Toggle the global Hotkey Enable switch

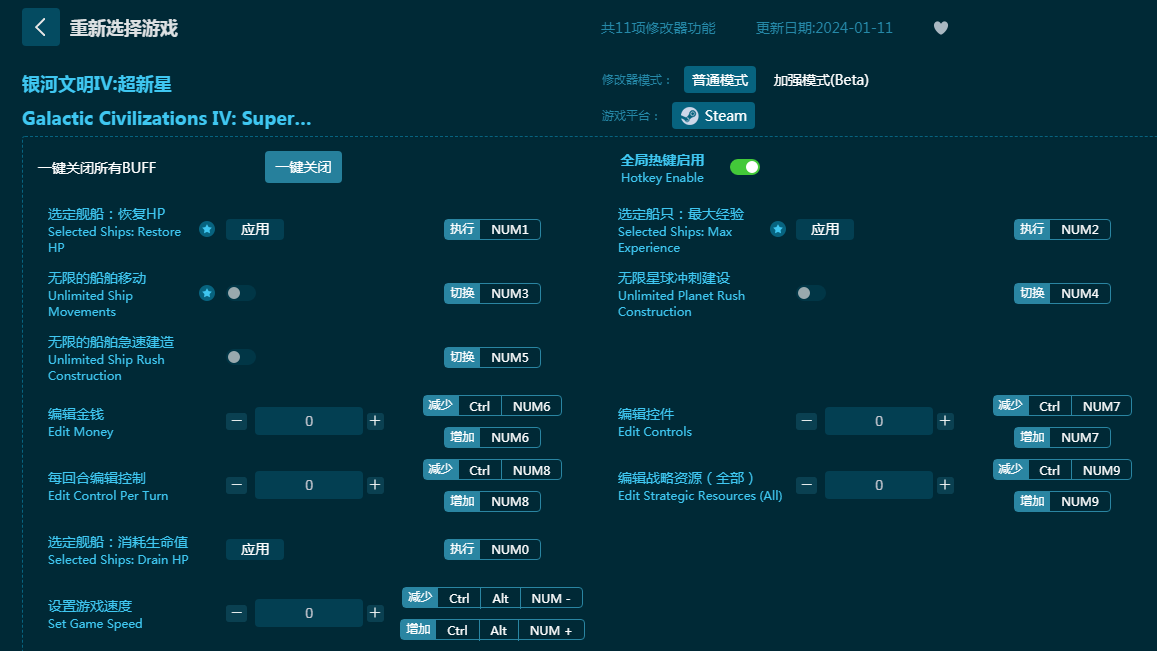[x=745, y=167]
